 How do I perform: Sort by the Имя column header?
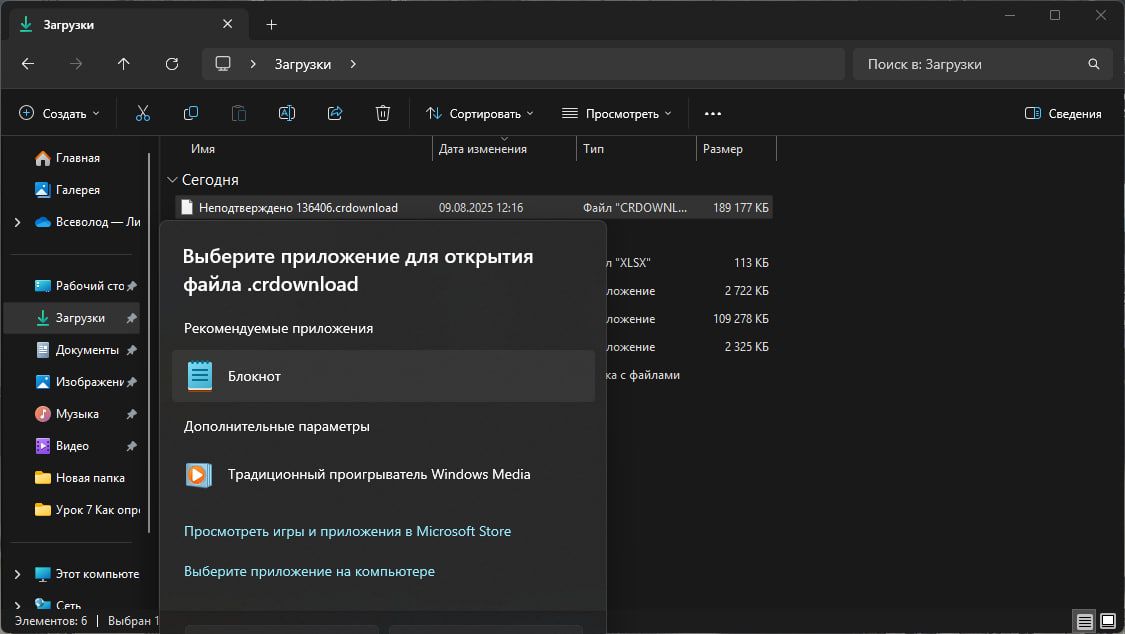tap(203, 149)
